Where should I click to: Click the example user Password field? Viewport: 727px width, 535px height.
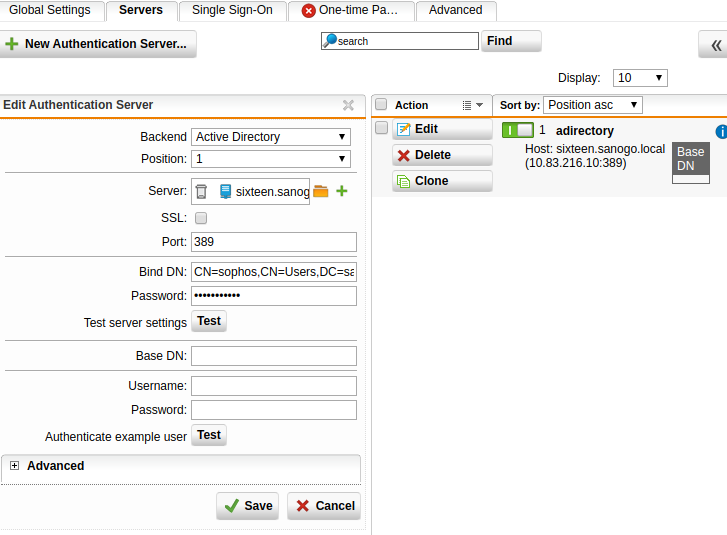point(274,410)
